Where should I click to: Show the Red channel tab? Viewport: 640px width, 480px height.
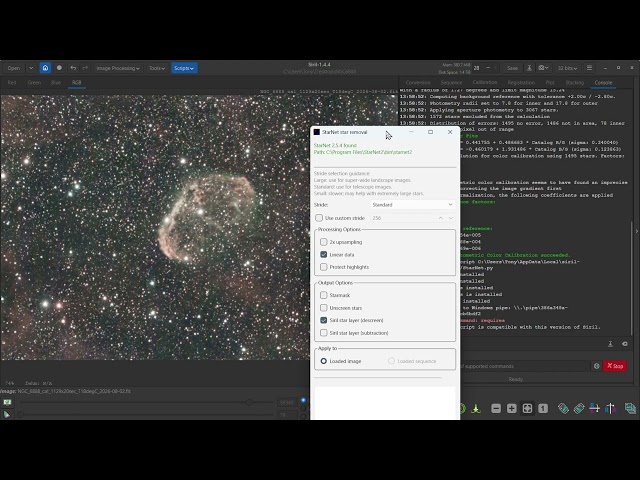click(12, 82)
